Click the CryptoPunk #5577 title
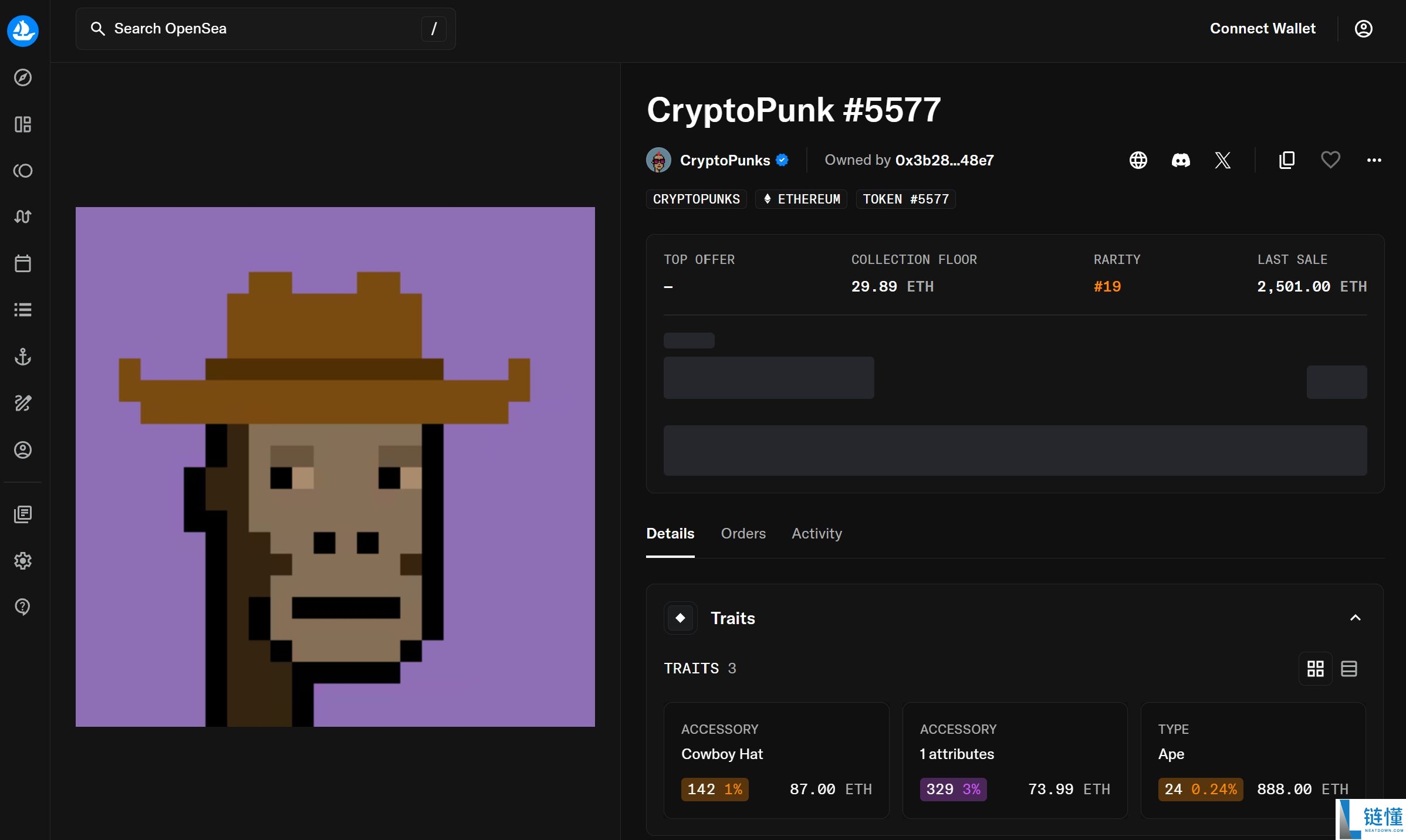This screenshot has width=1406, height=840. point(794,110)
